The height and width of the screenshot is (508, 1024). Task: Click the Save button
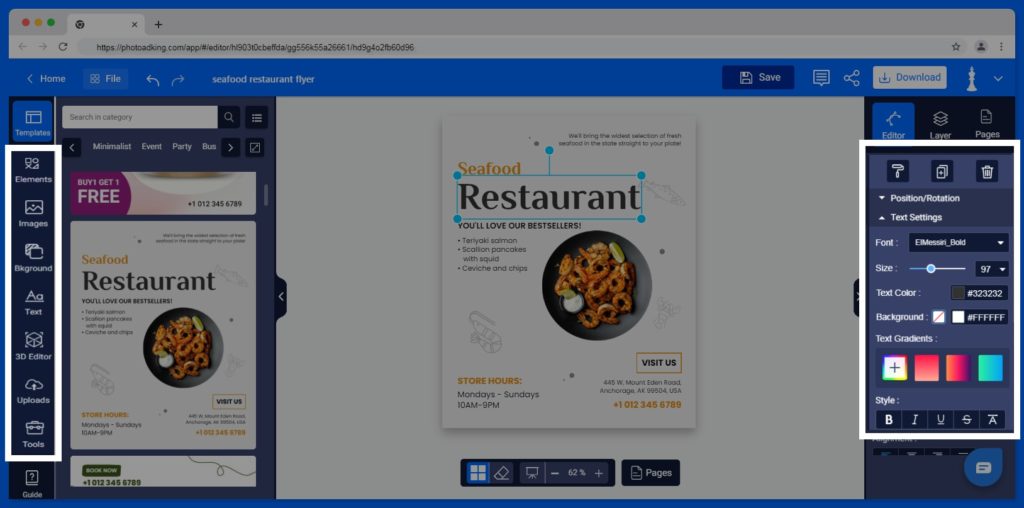pyautogui.click(x=758, y=77)
